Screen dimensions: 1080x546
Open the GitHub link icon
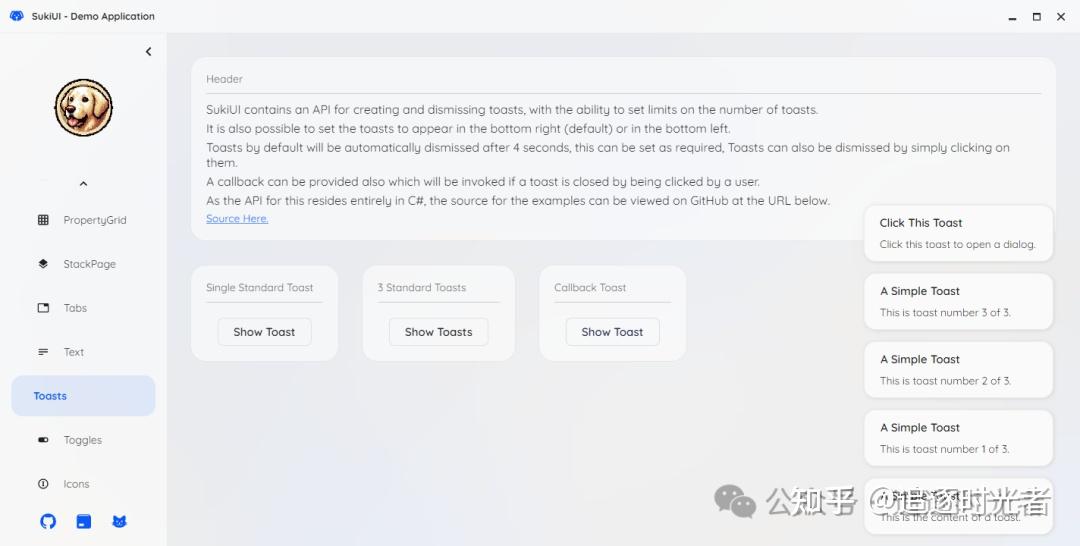tap(48, 521)
